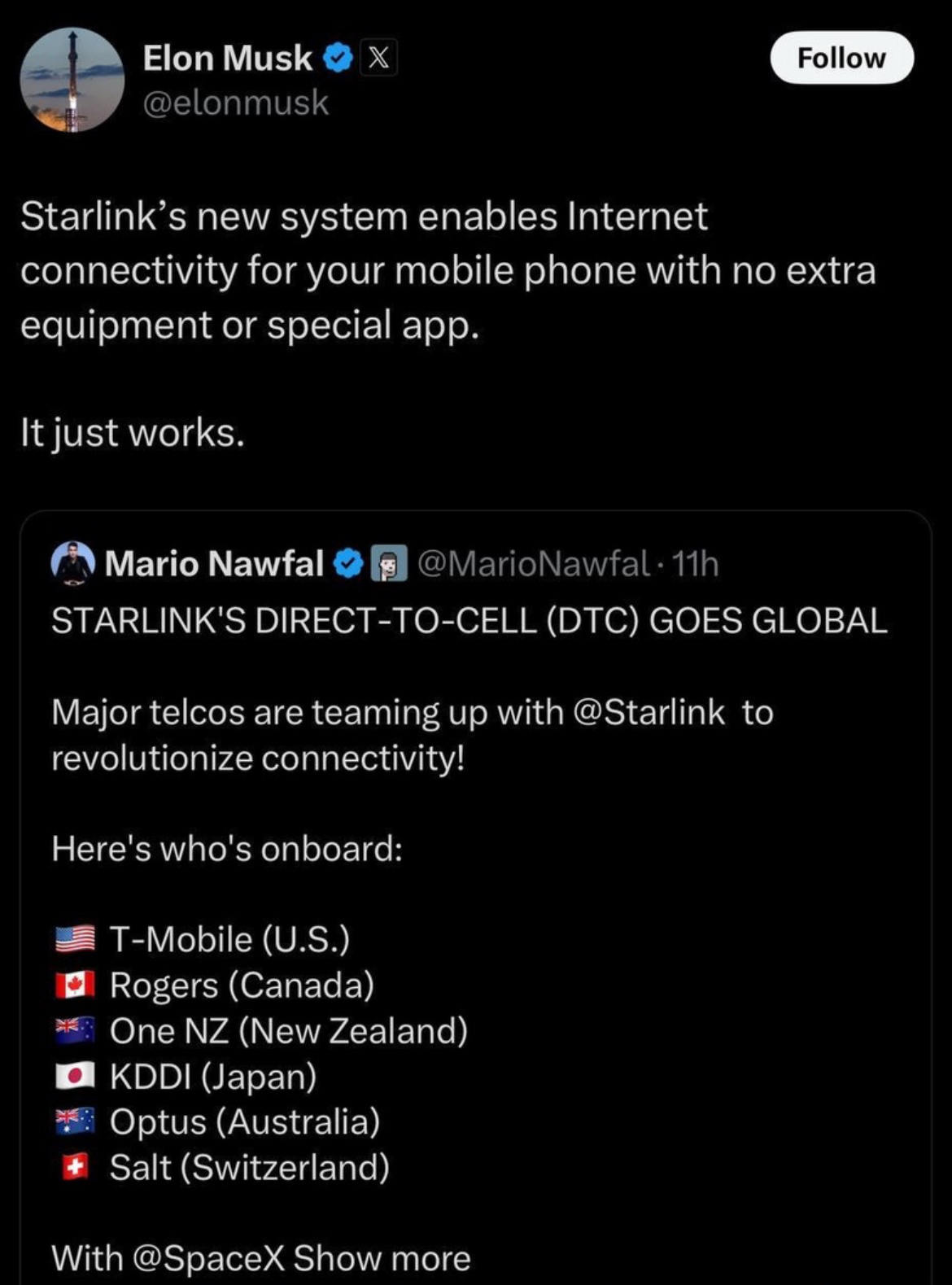Screen dimensions: 952x1285
Task: Click the affiliation badge icon after Mario Nawfal's checkmark
Action: tap(389, 564)
